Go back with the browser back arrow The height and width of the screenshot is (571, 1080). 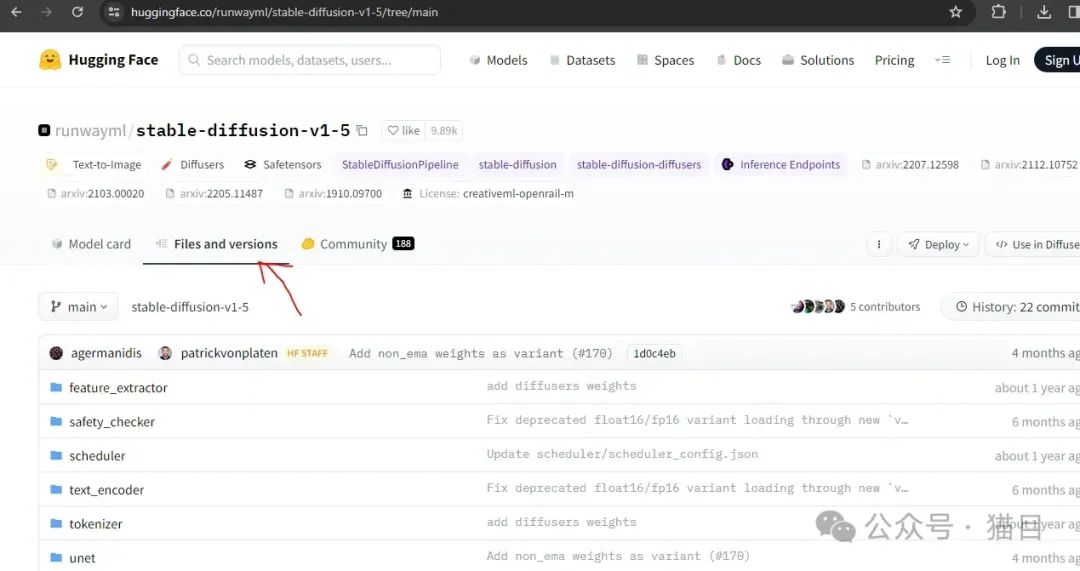(x=17, y=12)
